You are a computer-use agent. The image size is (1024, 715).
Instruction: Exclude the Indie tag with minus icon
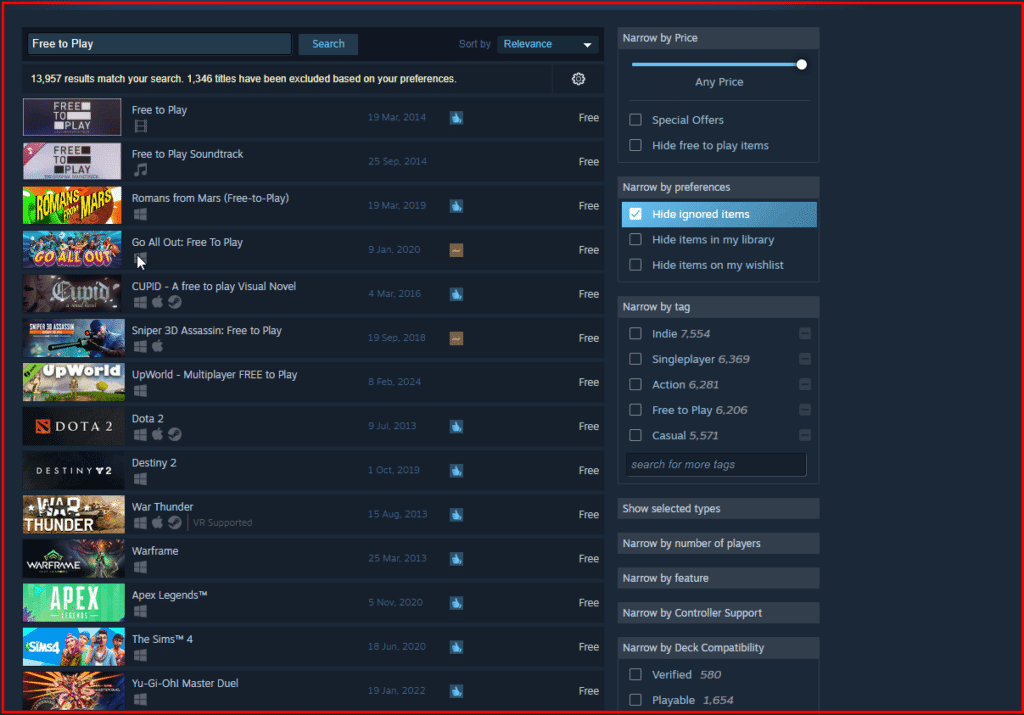[805, 334]
